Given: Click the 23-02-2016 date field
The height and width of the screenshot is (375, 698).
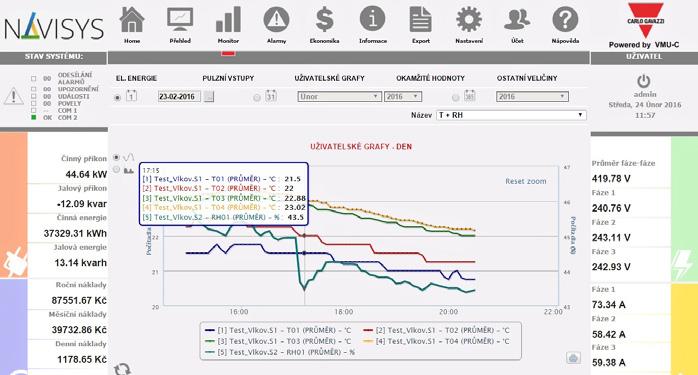Looking at the screenshot, I should point(179,97).
